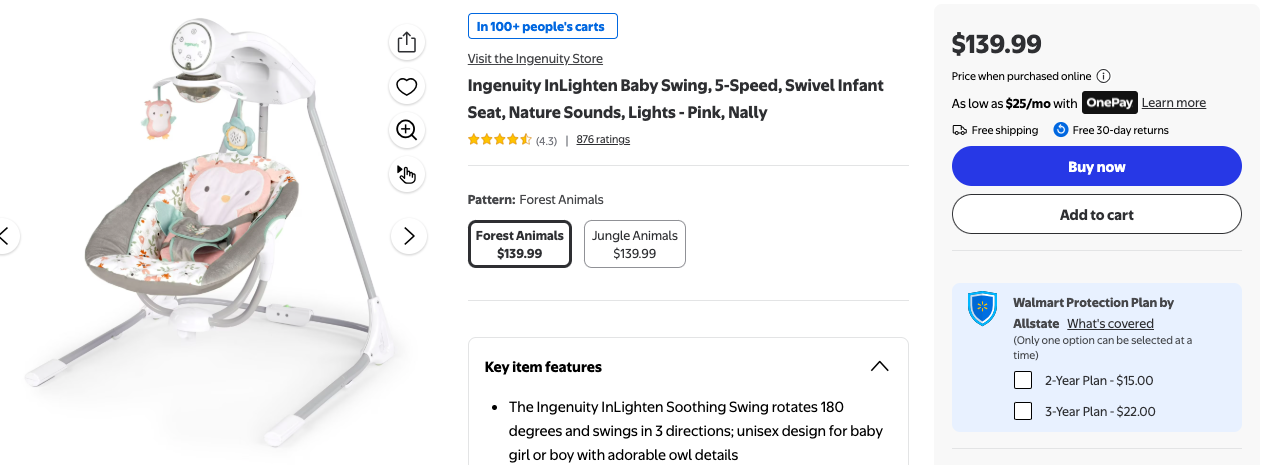Image resolution: width=1273 pixels, height=465 pixels.
Task: Select the Jungle Animals pattern option
Action: [635, 244]
